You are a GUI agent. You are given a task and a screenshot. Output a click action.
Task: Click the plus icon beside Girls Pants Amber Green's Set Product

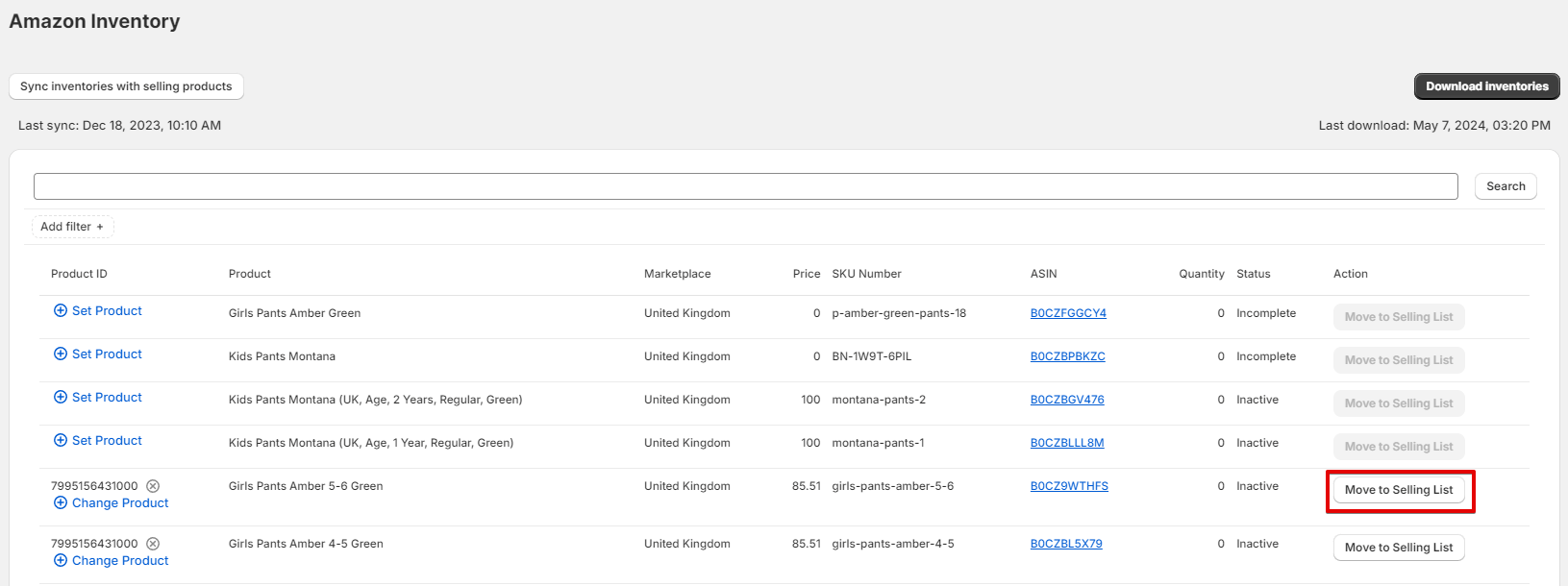point(61,310)
